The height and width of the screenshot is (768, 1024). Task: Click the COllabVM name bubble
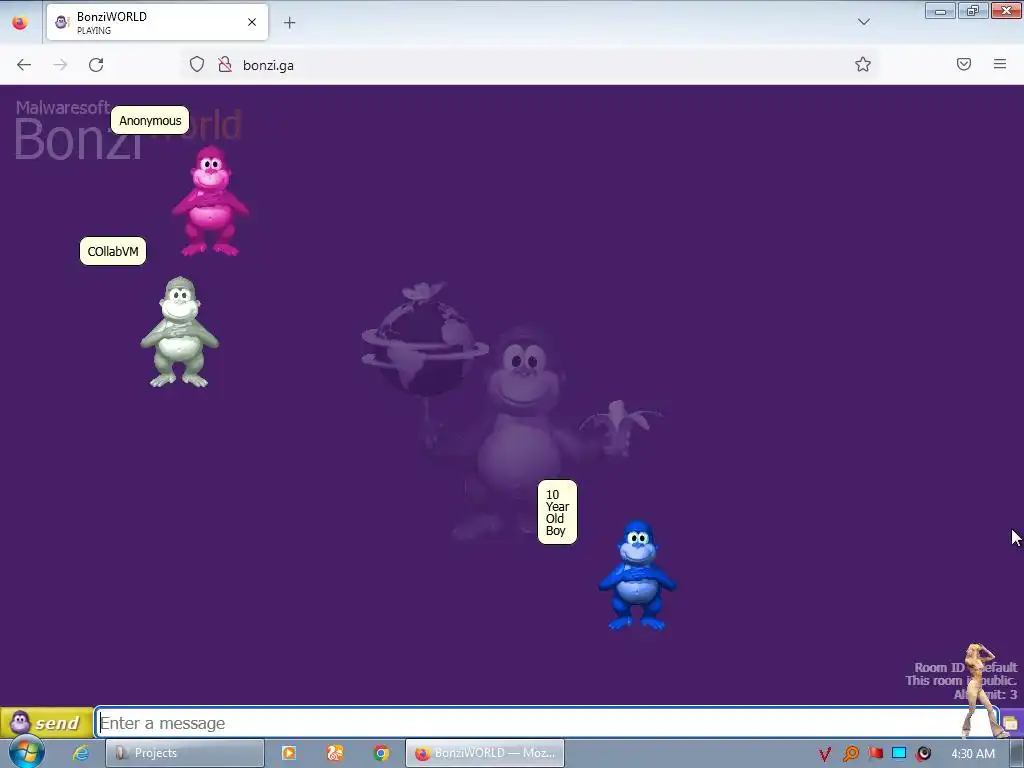[113, 251]
